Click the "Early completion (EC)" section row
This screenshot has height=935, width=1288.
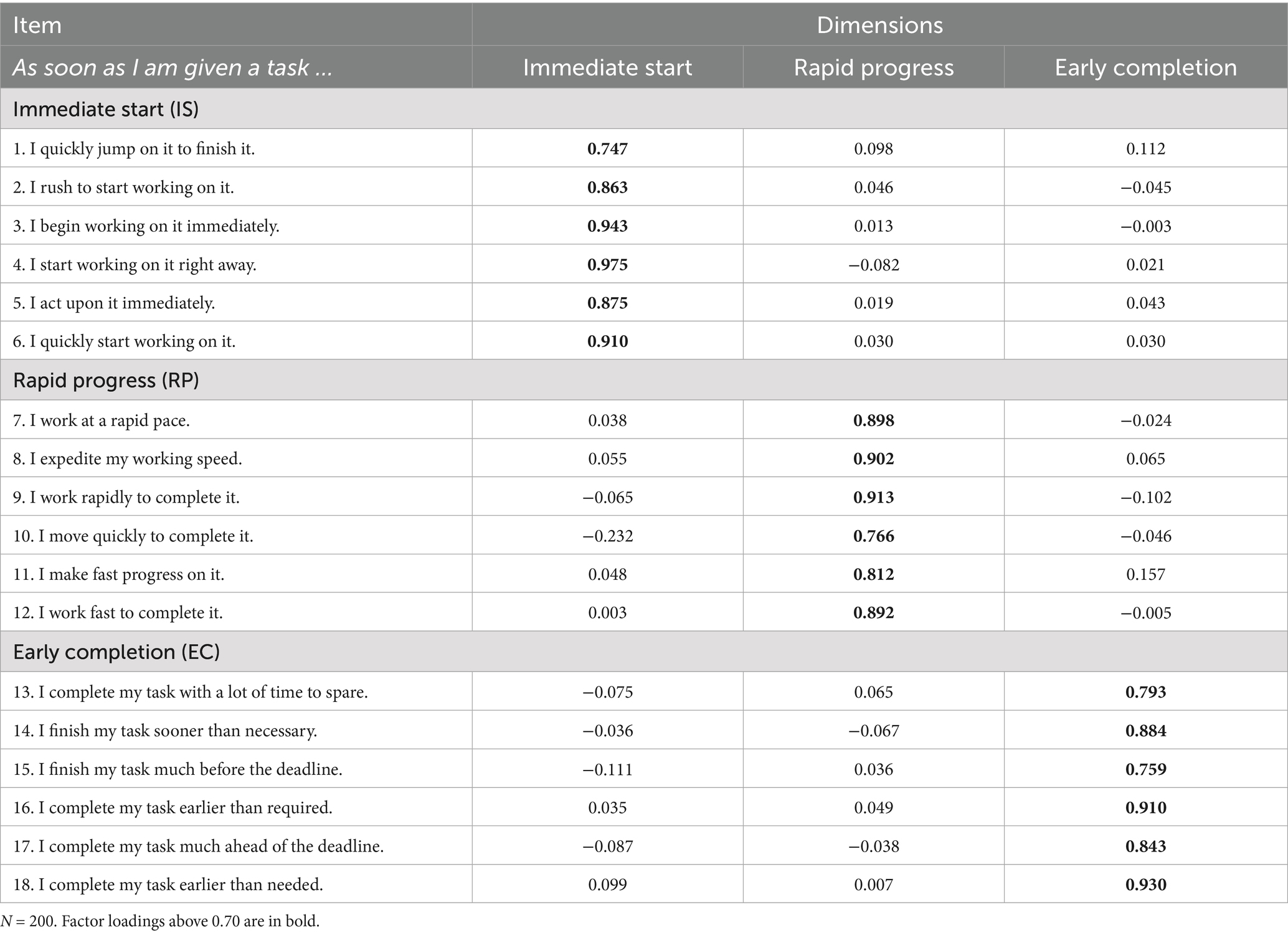(x=116, y=652)
